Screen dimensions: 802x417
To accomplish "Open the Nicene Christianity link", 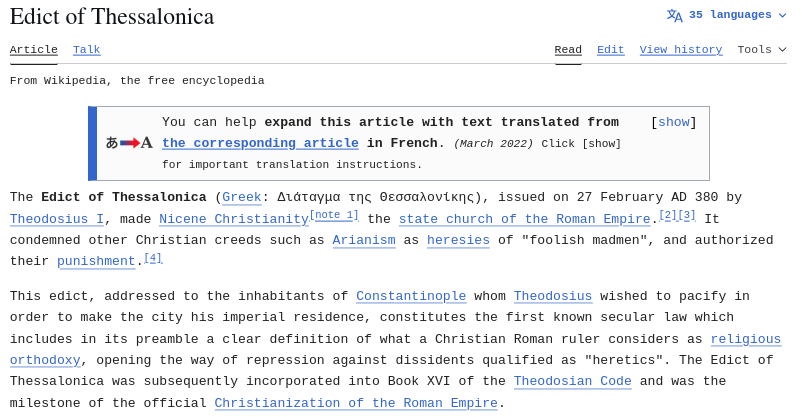I will pos(234,219).
